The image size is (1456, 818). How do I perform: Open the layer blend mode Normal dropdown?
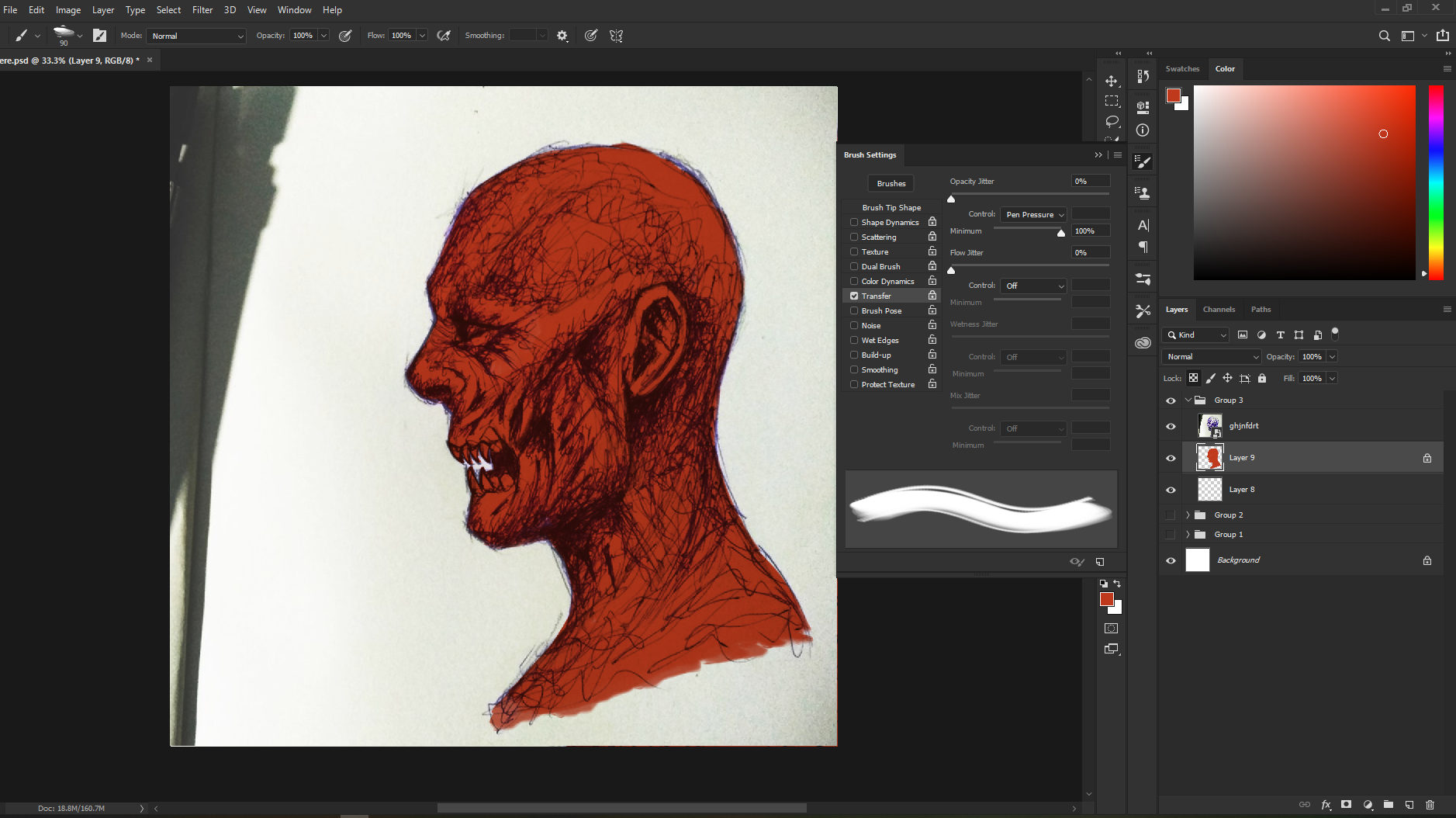tap(1212, 357)
